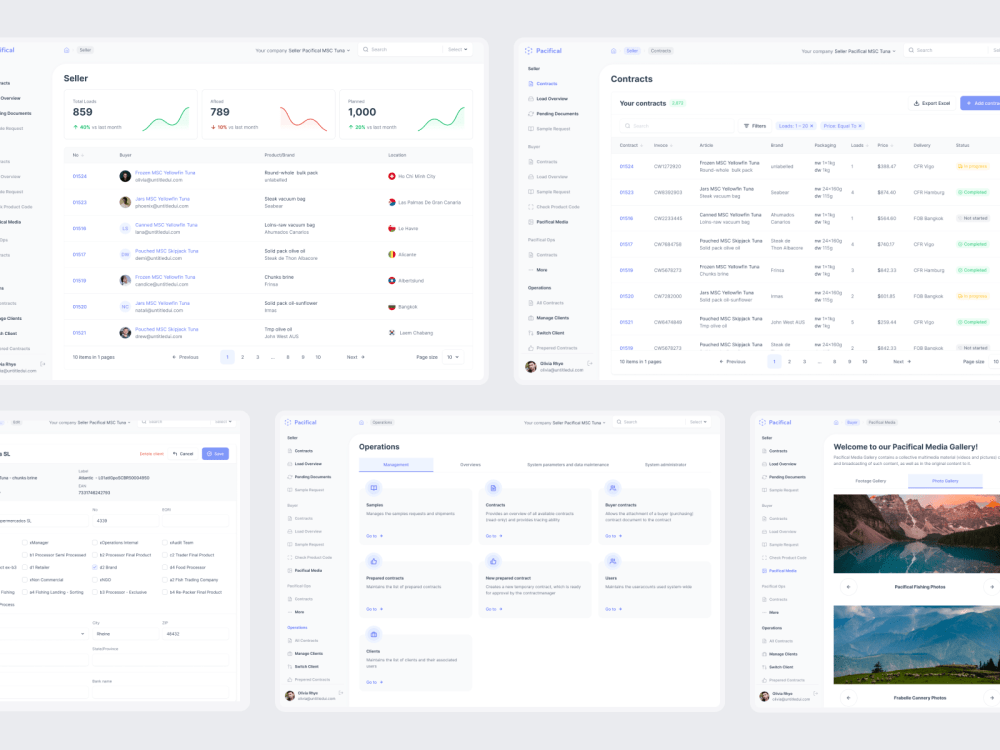Viewport: 1000px width, 750px height.
Task: Click logout icon beside Olivia Rhye in Contracts screen
Action: point(590,364)
